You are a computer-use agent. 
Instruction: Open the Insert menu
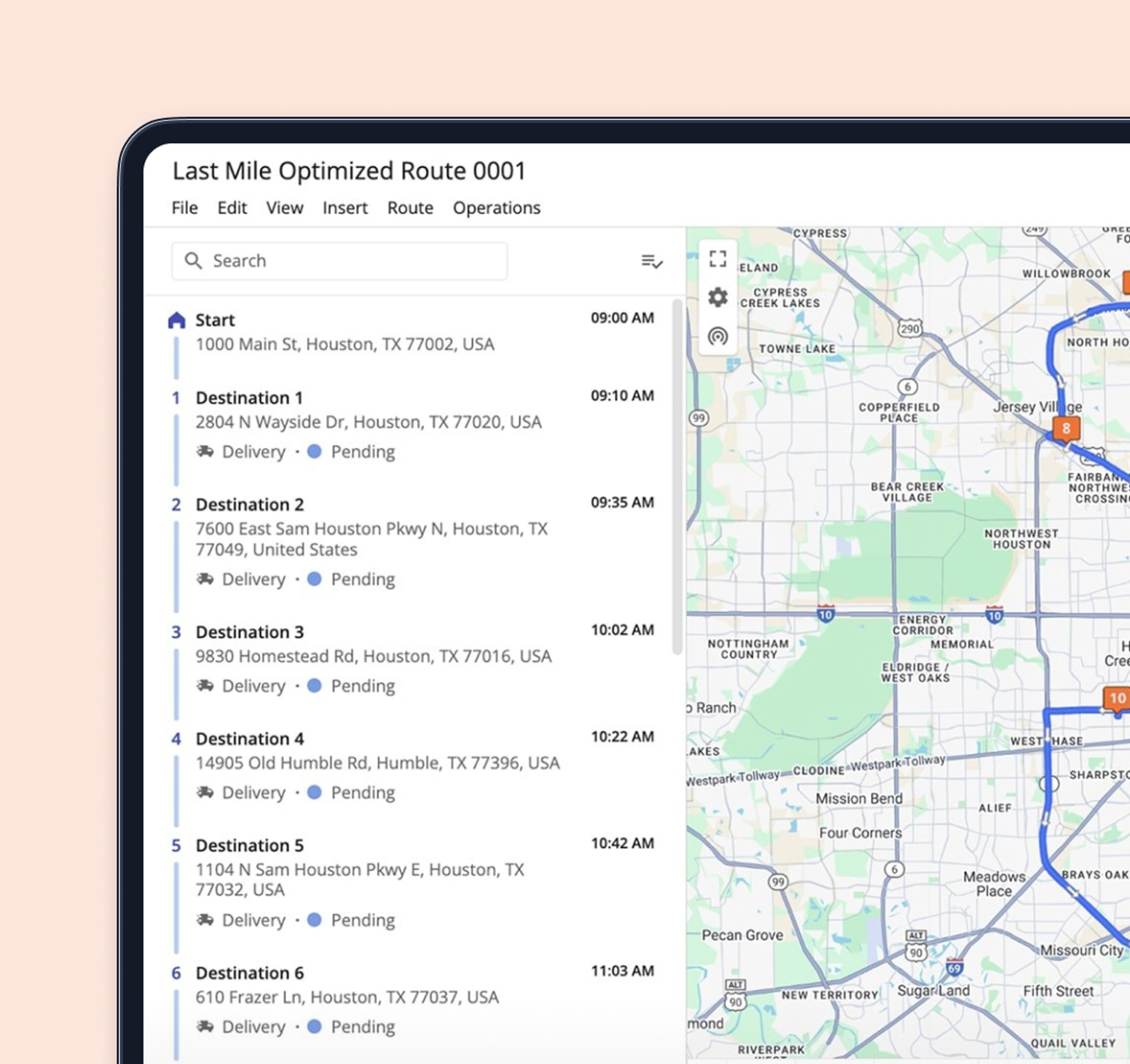(x=345, y=208)
